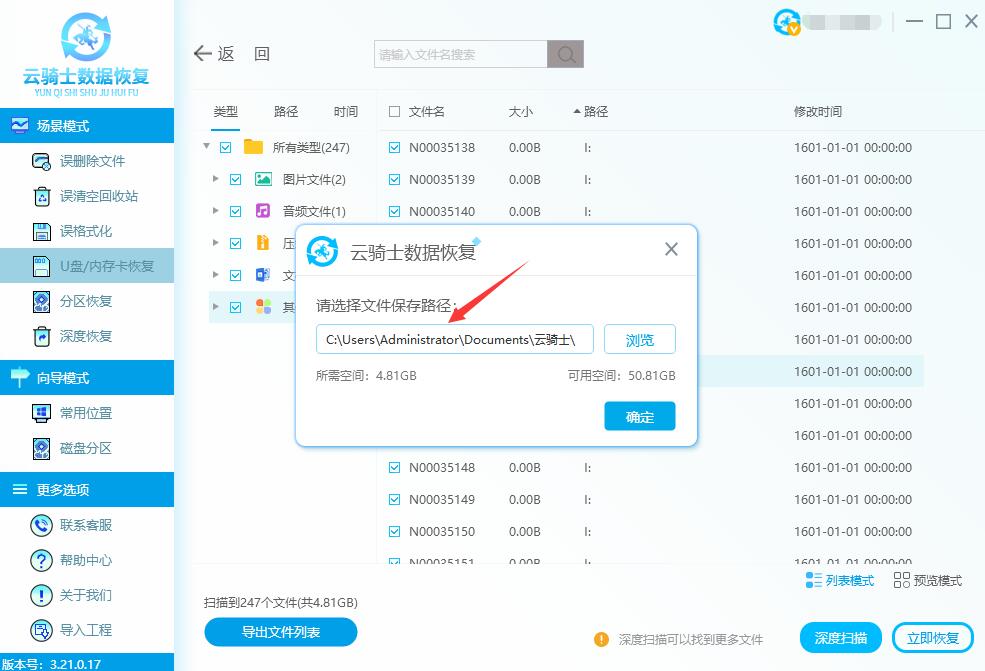Expand the 图片文件 tree node
This screenshot has width=985, height=671.
tap(215, 179)
